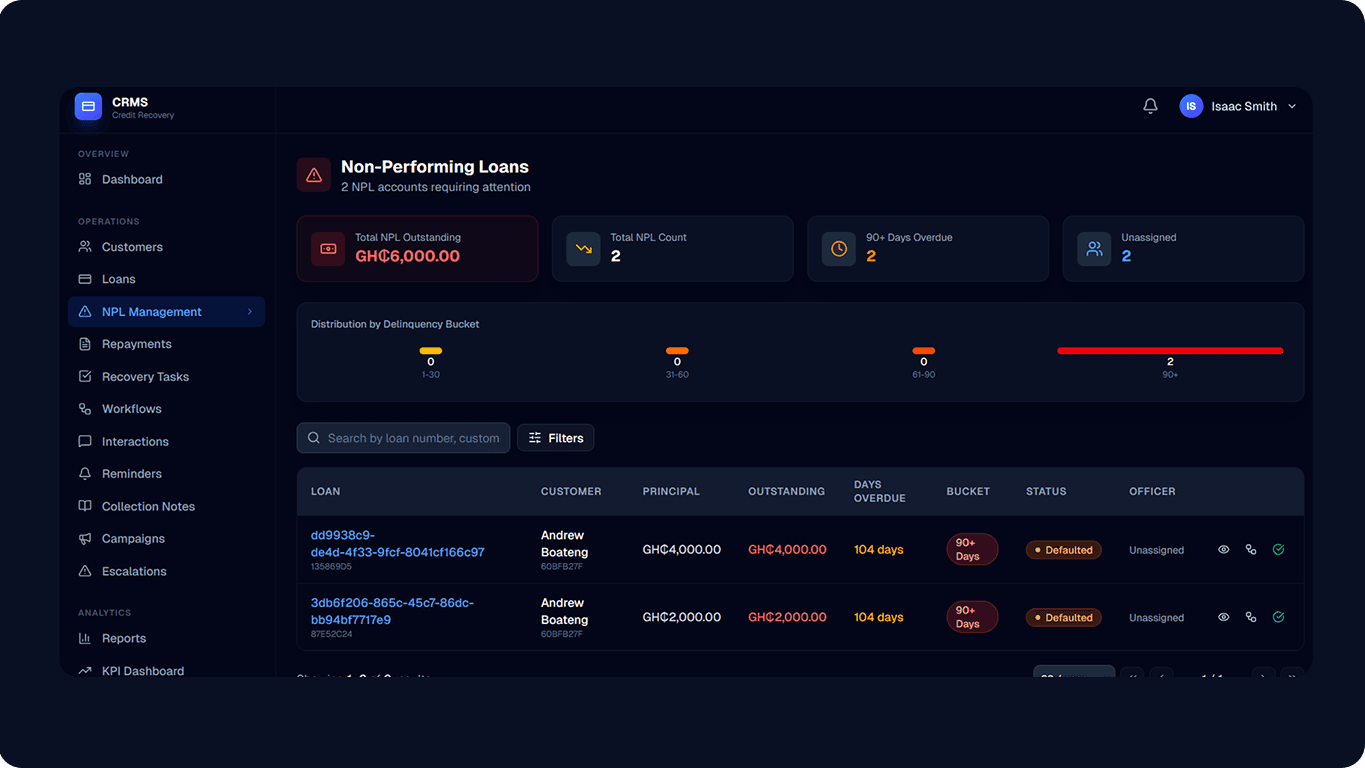Mark loan 3db6f206 resolved with the green check
This screenshot has width=1365, height=768.
click(1277, 617)
